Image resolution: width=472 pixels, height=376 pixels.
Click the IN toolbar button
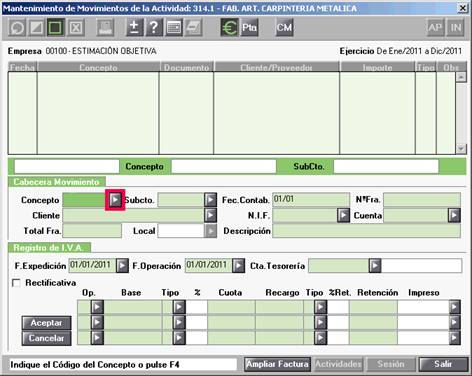click(456, 27)
